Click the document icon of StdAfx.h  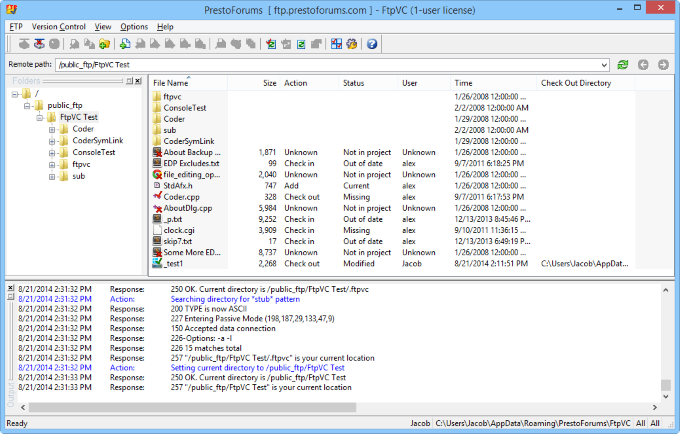click(x=157, y=186)
